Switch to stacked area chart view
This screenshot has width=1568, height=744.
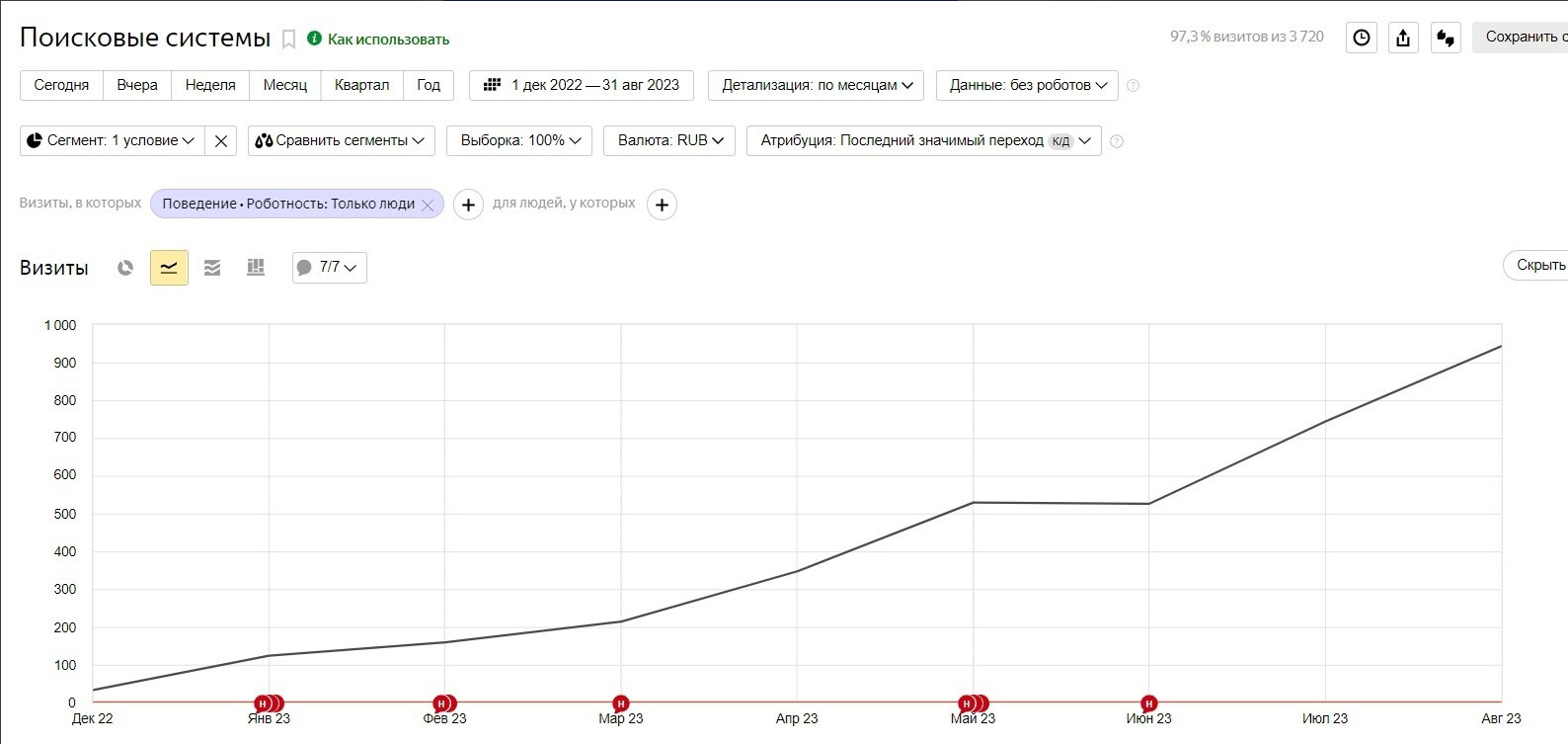pyautogui.click(x=212, y=268)
